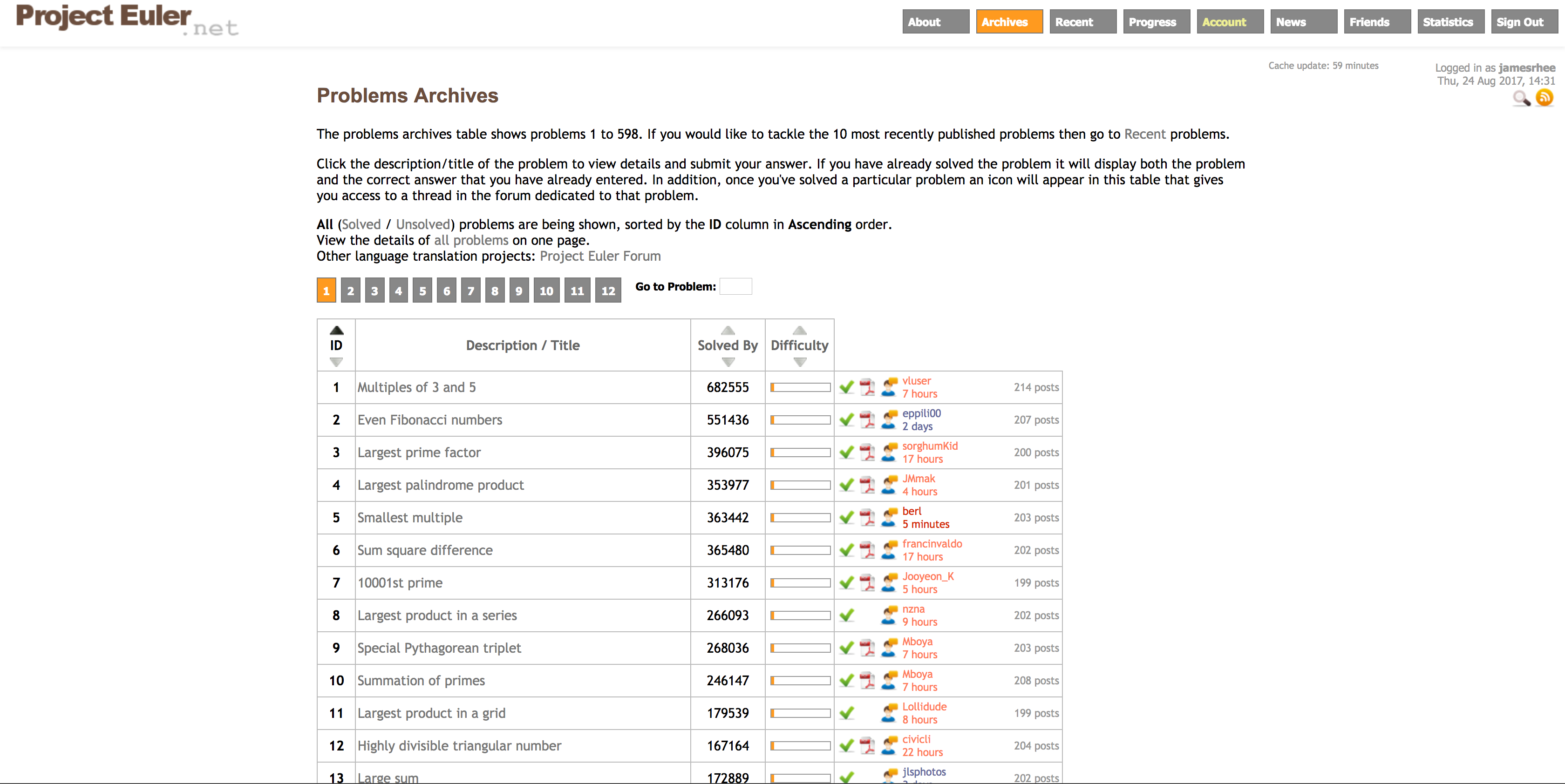The width and height of the screenshot is (1565, 784).
Task: Click difficulty bar for problem 1
Action: [800, 387]
